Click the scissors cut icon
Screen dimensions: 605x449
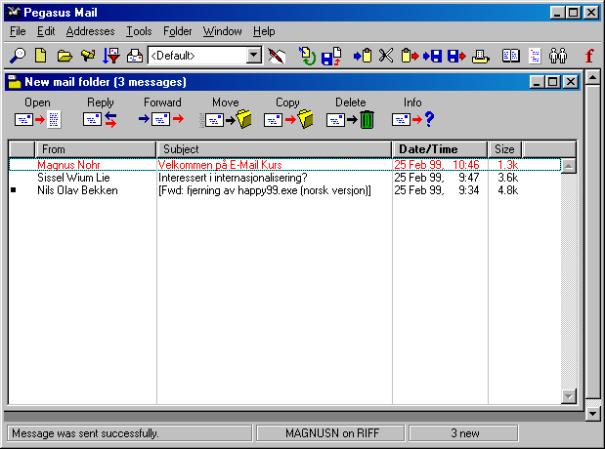[386, 56]
